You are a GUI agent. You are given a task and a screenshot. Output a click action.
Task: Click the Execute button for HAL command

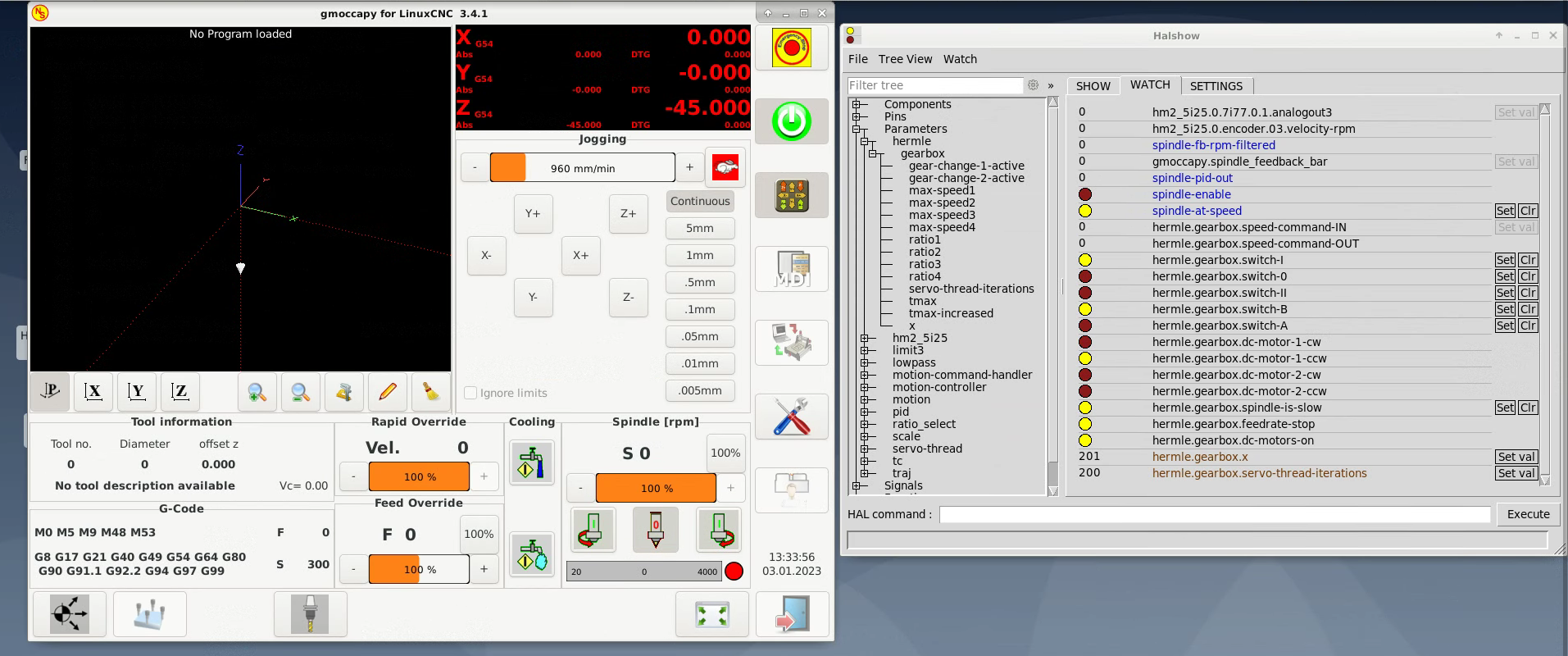(1528, 514)
